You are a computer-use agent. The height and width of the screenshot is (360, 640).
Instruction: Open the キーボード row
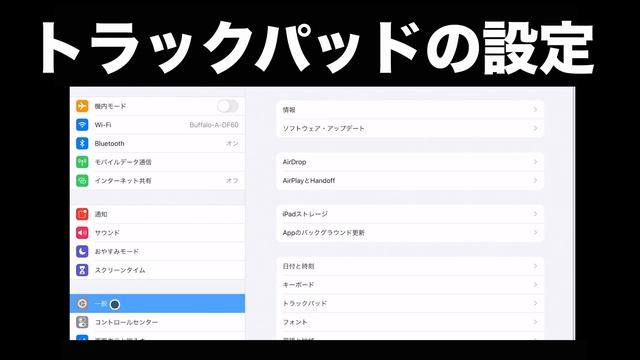click(x=410, y=284)
